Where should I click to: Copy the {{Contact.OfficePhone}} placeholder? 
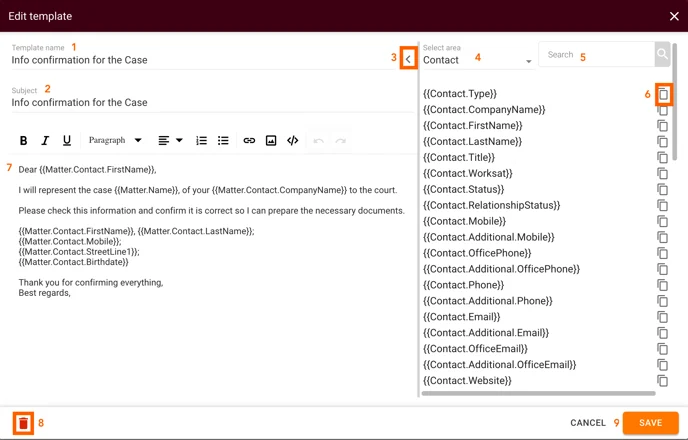click(x=663, y=253)
